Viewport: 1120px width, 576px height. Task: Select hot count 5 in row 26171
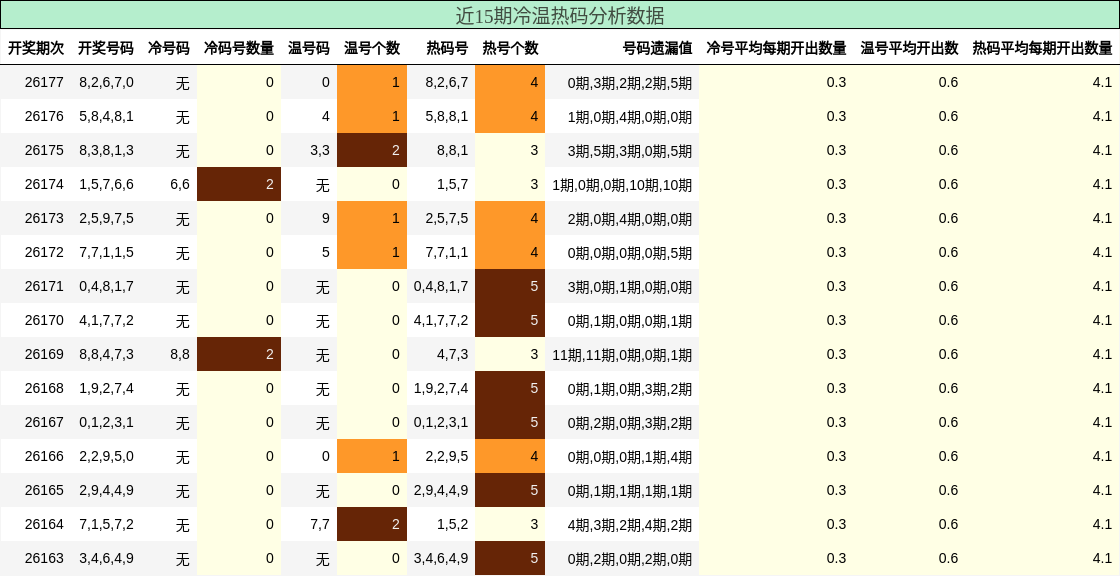(x=510, y=286)
